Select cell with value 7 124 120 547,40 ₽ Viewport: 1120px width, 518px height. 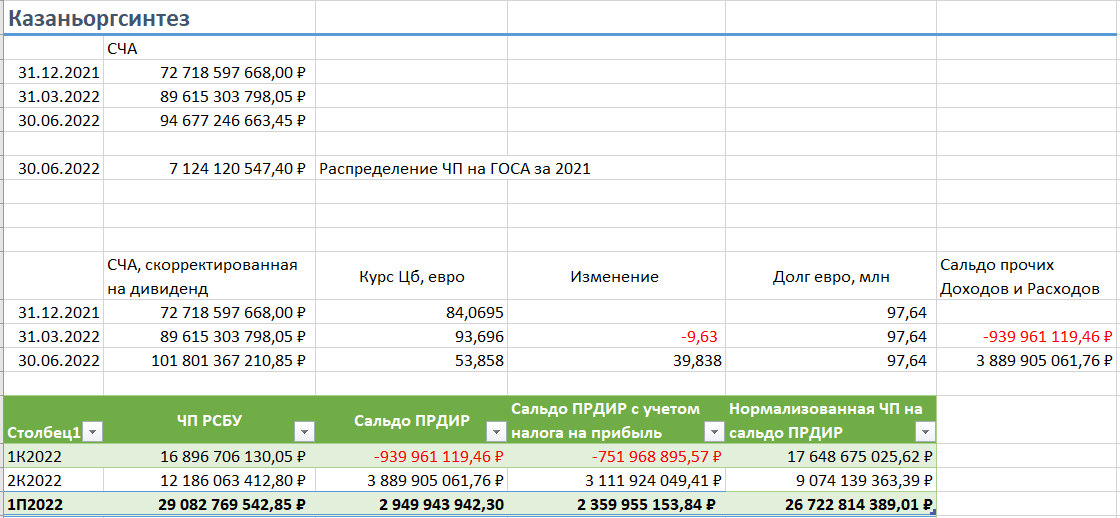(x=209, y=169)
